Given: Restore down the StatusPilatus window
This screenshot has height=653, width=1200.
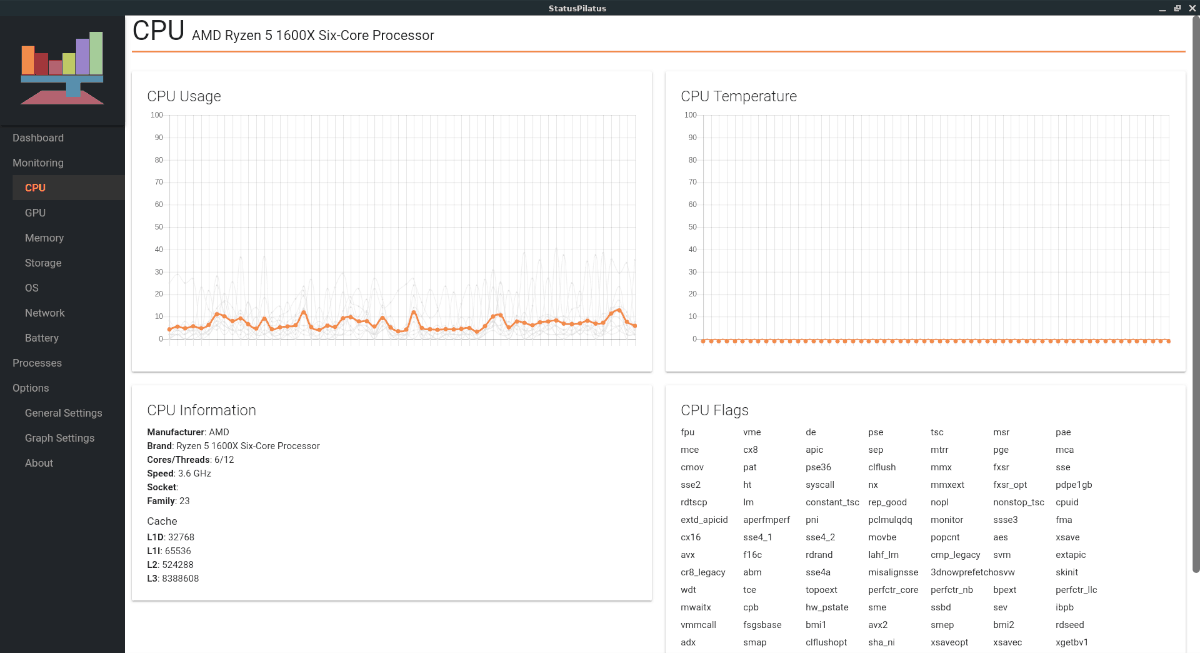Looking at the screenshot, I should point(1176,8).
